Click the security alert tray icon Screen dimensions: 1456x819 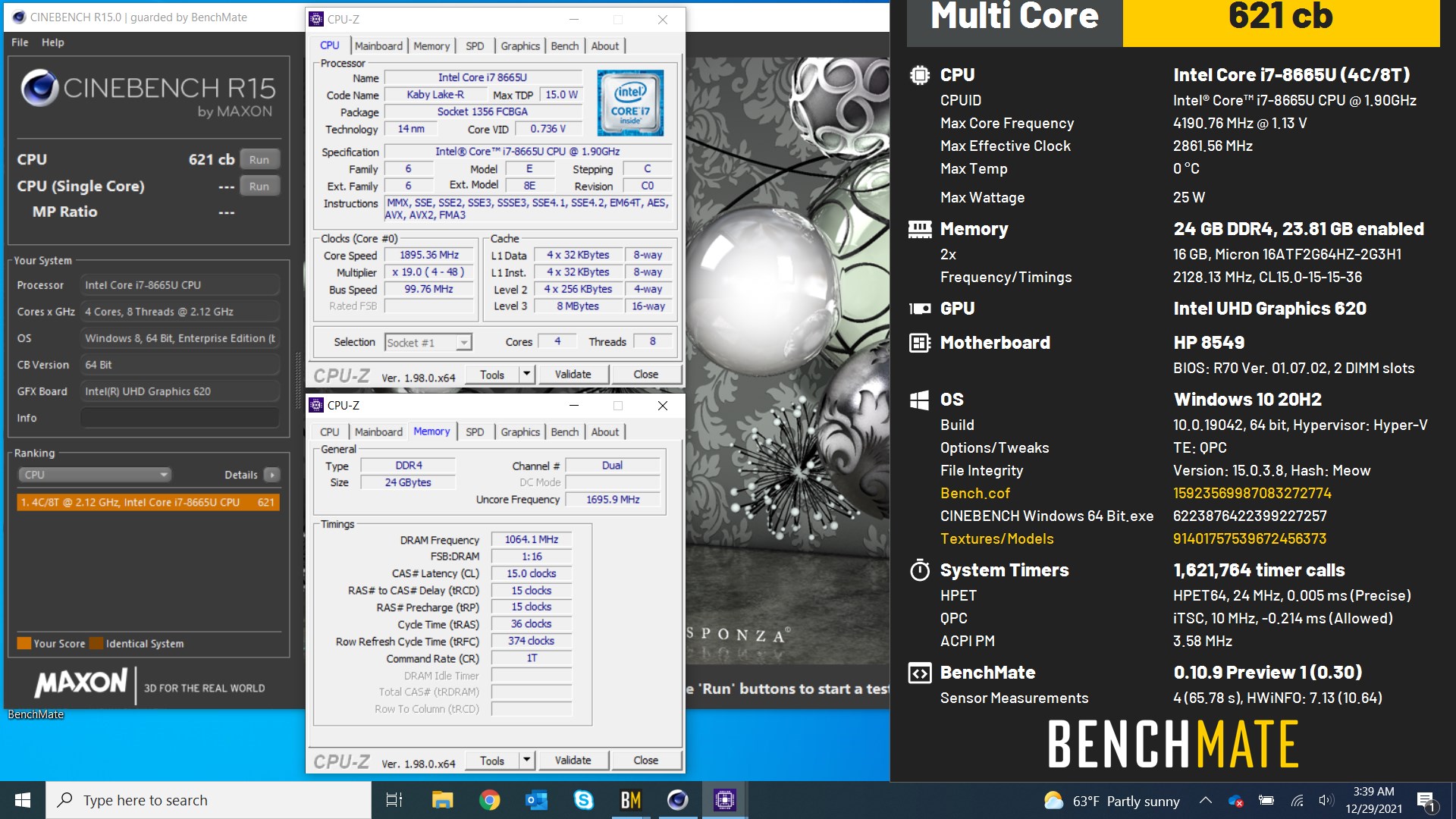[x=1235, y=801]
